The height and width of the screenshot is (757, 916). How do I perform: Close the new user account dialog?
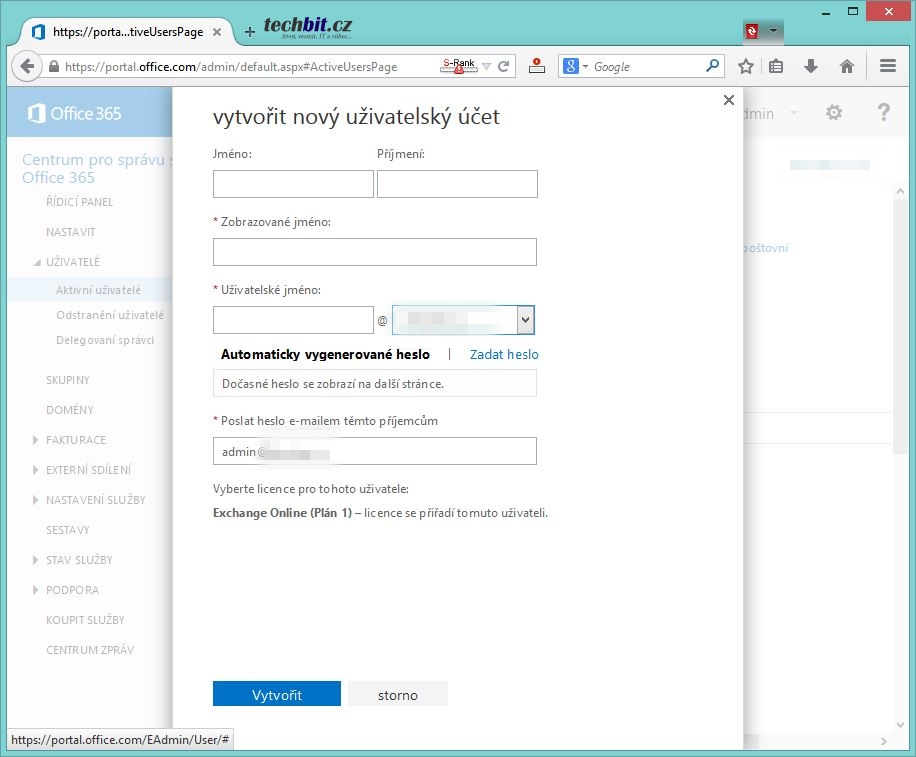(728, 100)
